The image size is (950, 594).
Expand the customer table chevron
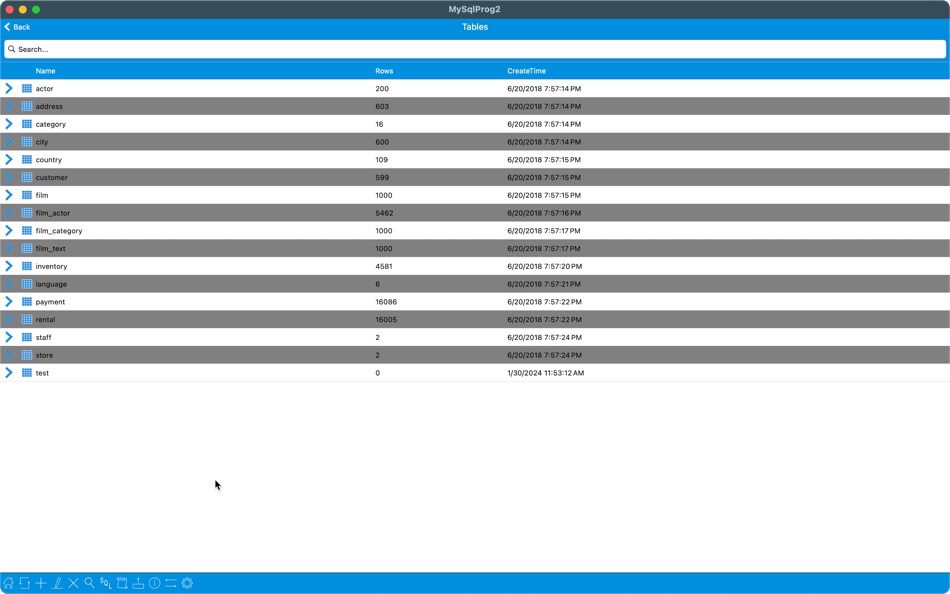pyautogui.click(x=9, y=177)
